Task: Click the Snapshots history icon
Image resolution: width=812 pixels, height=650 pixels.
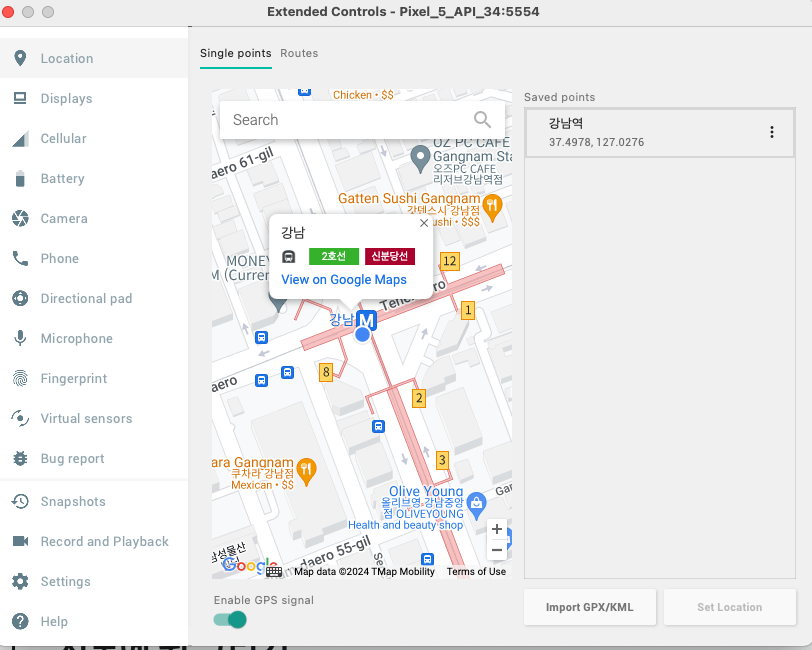Action: click(20, 501)
